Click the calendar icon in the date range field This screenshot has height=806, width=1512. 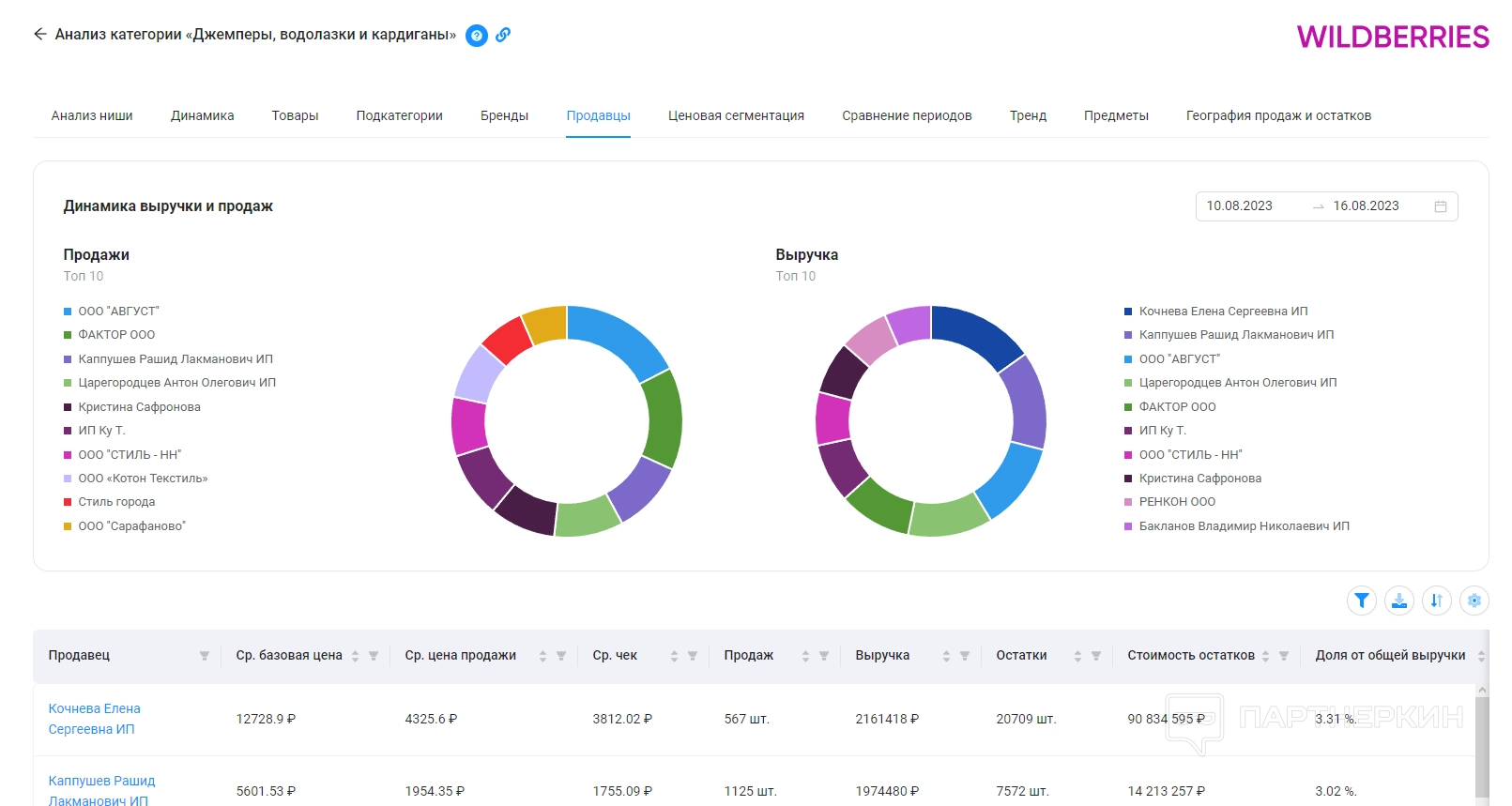(1440, 206)
